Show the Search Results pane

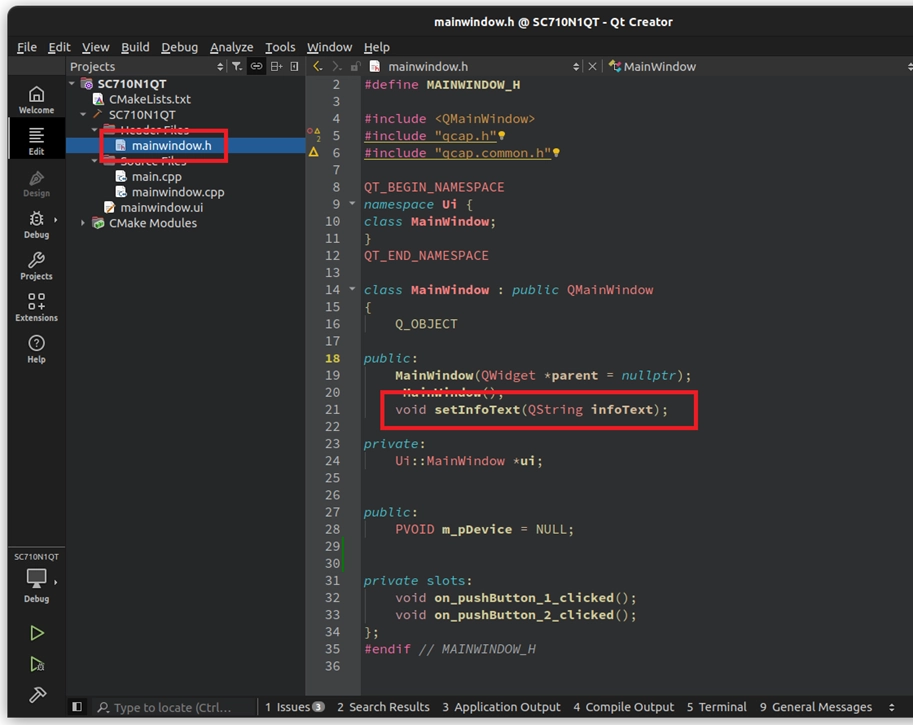383,707
